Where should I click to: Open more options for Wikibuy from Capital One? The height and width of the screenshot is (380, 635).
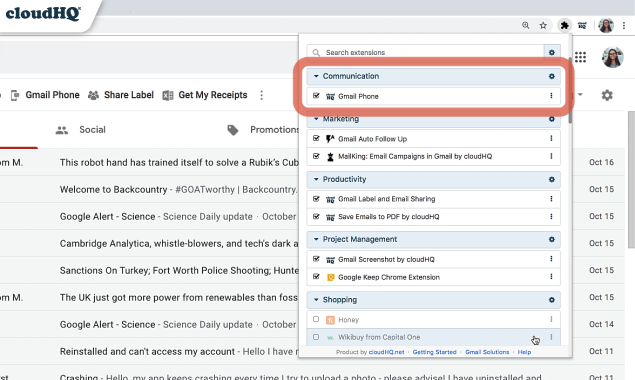pos(551,337)
